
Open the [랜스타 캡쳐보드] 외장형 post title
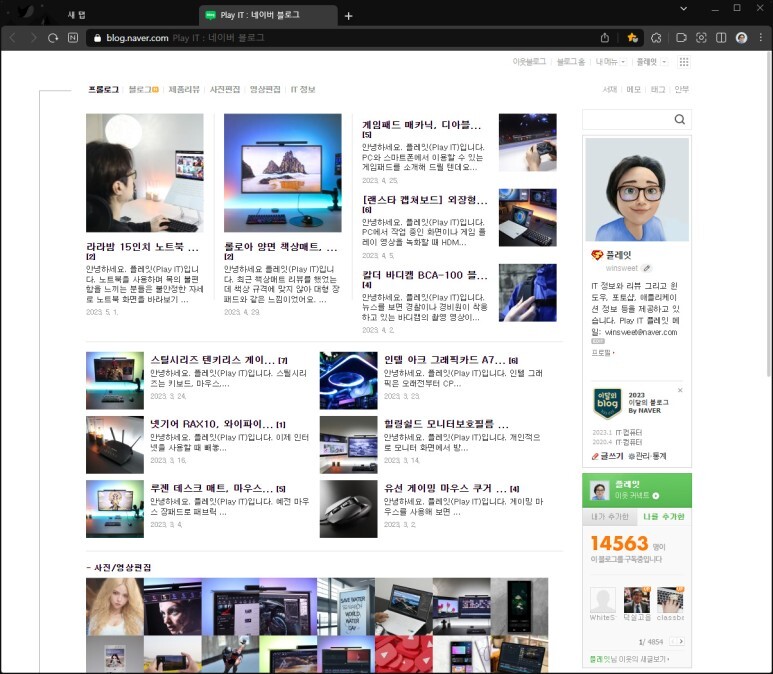(x=424, y=200)
